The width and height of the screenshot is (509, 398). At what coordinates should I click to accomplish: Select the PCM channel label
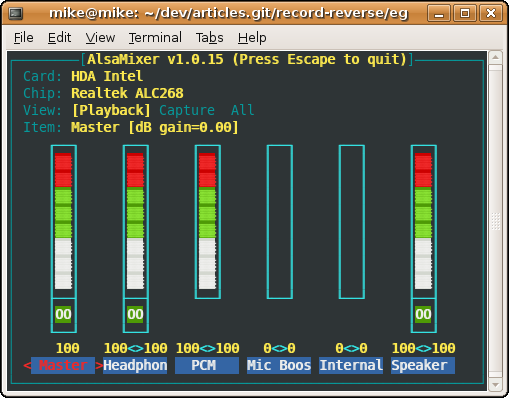tap(207, 365)
